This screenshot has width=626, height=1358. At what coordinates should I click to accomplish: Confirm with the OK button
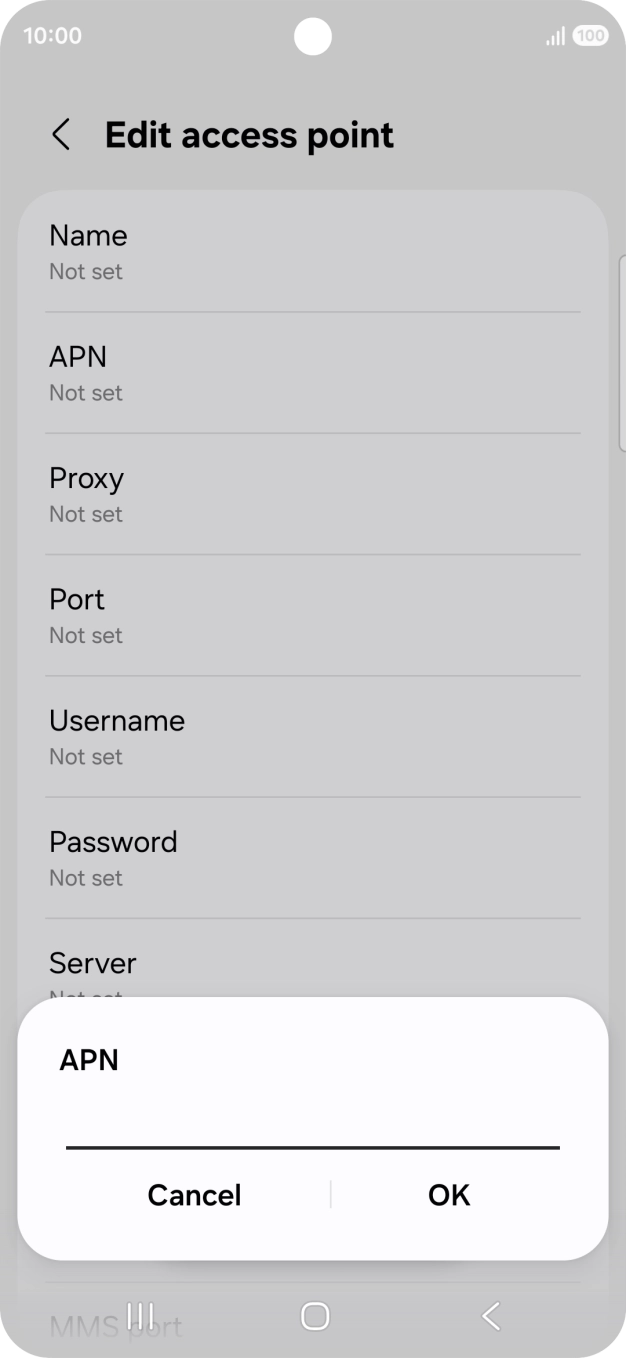pos(448,1194)
